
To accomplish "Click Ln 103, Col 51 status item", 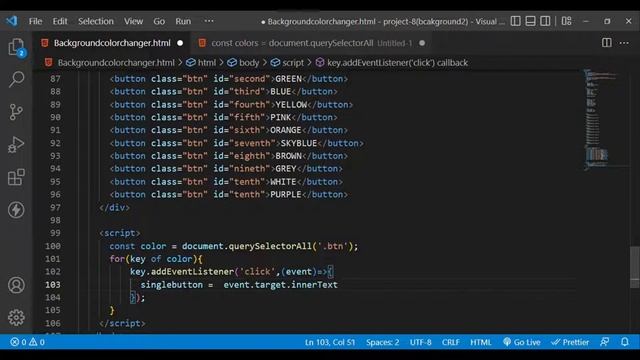I will point(330,342).
